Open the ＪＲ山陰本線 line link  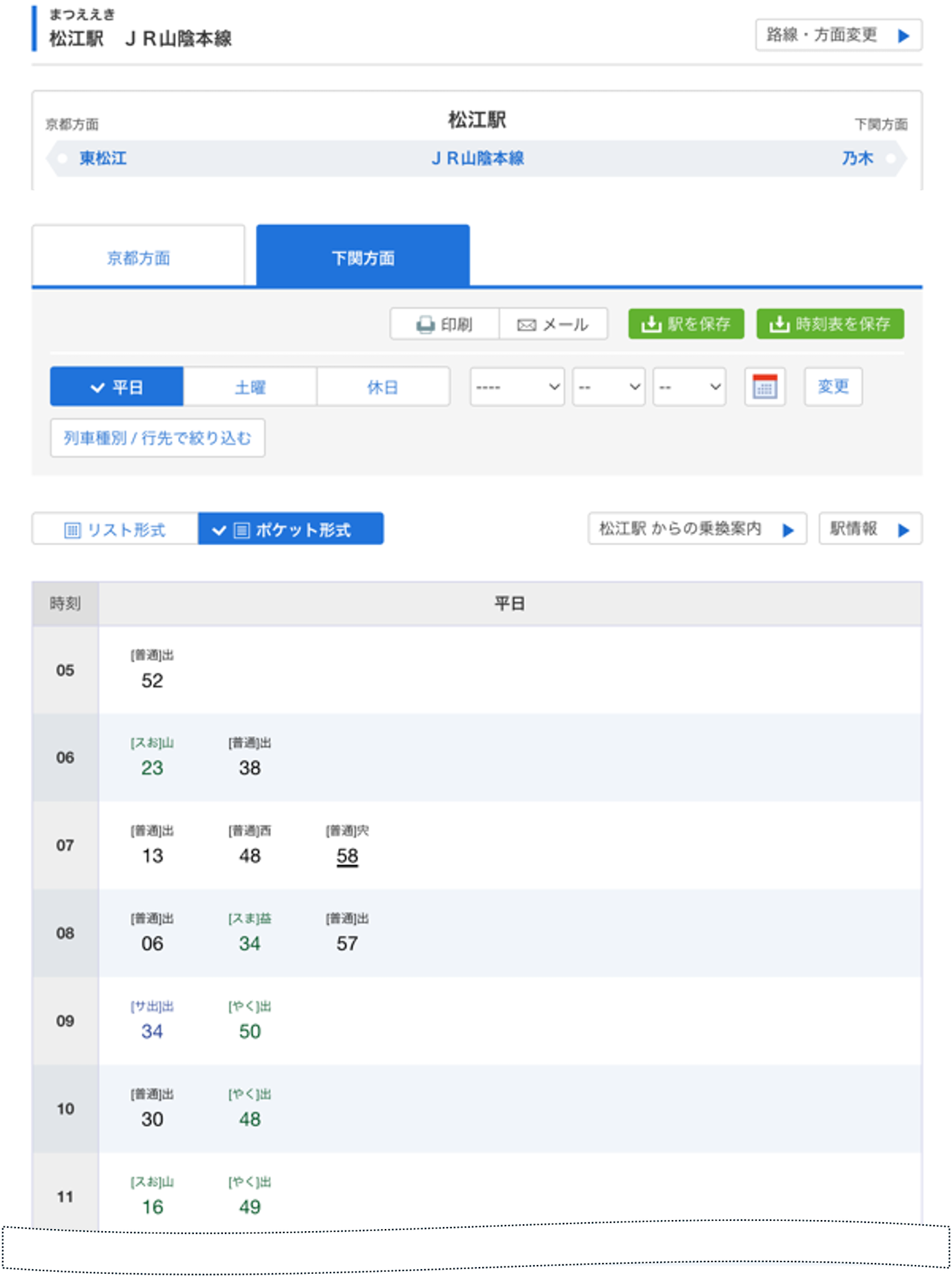[477, 159]
